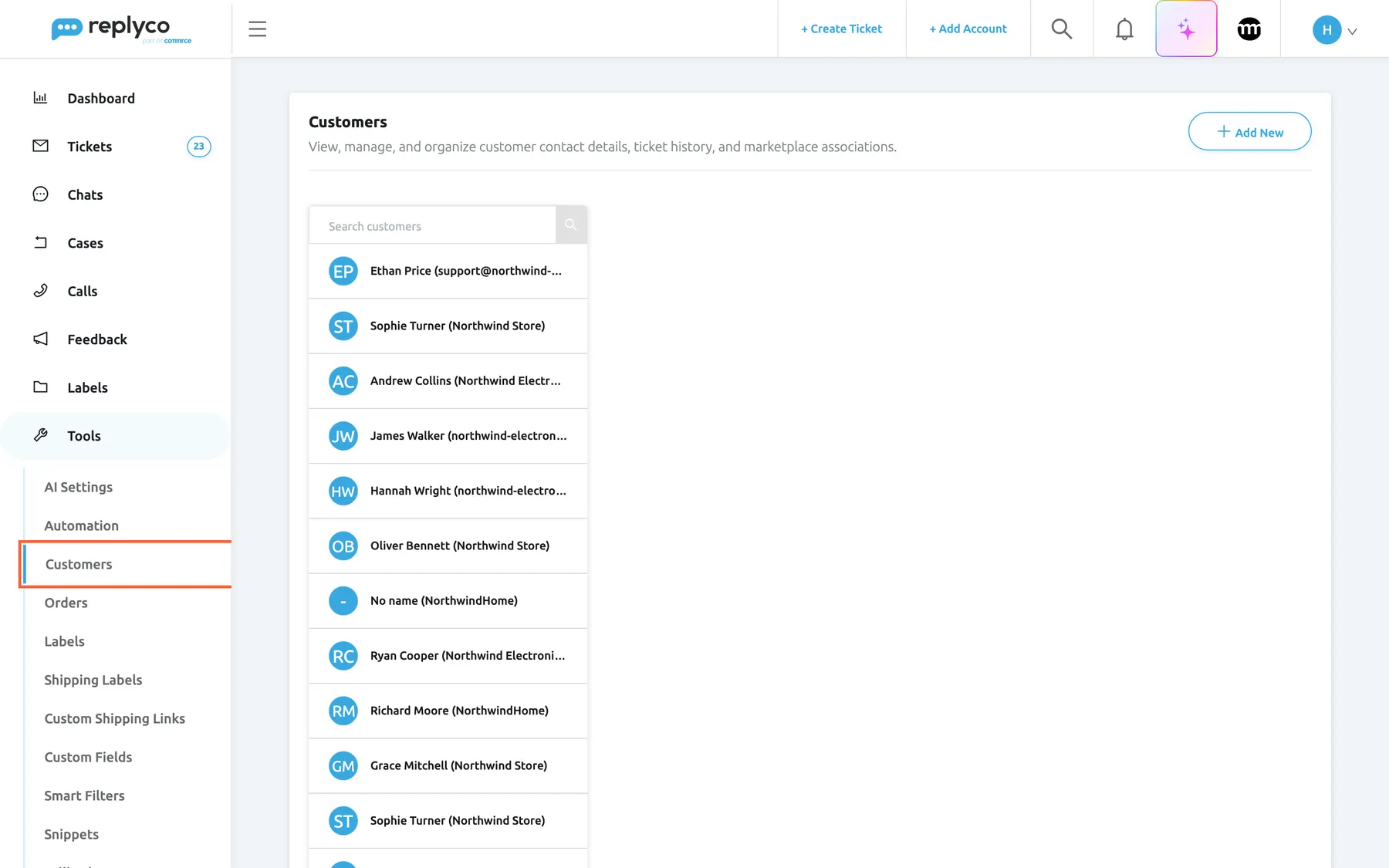The height and width of the screenshot is (868, 1389).
Task: Open Shipping Labels submenu item
Action: [x=93, y=680]
